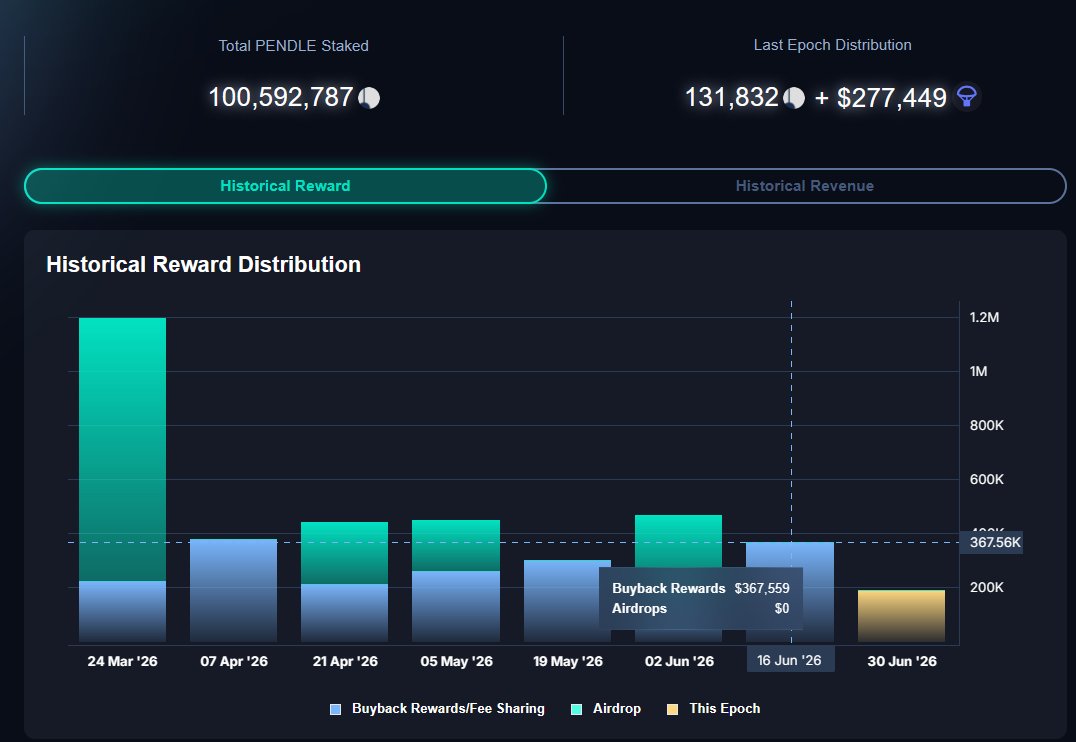Click the Buyback Rewards/Fee Sharing legend label
Screen dimensions: 1076x742
448,708
